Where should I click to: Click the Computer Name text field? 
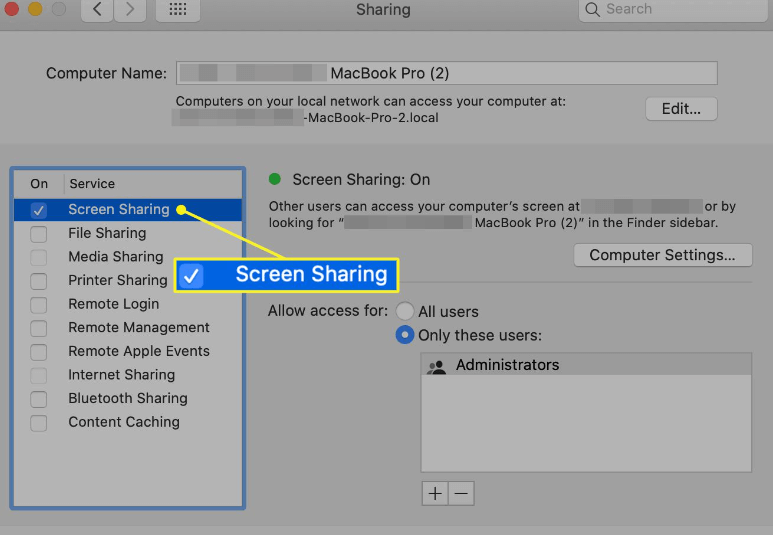tap(447, 73)
